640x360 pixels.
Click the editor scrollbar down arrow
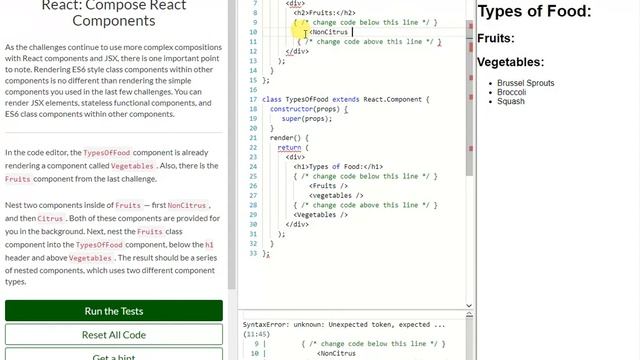pyautogui.click(x=469, y=305)
